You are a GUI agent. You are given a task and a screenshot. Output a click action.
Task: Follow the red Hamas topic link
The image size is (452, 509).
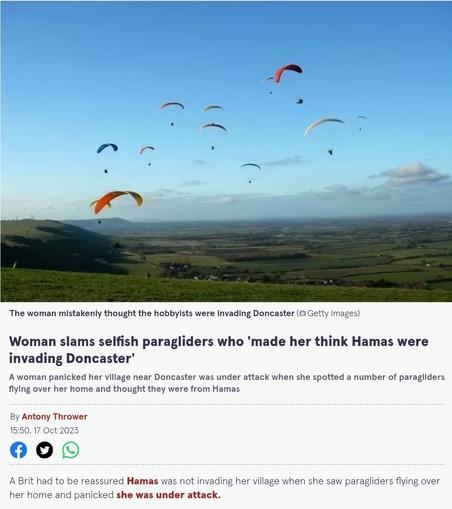coord(142,481)
